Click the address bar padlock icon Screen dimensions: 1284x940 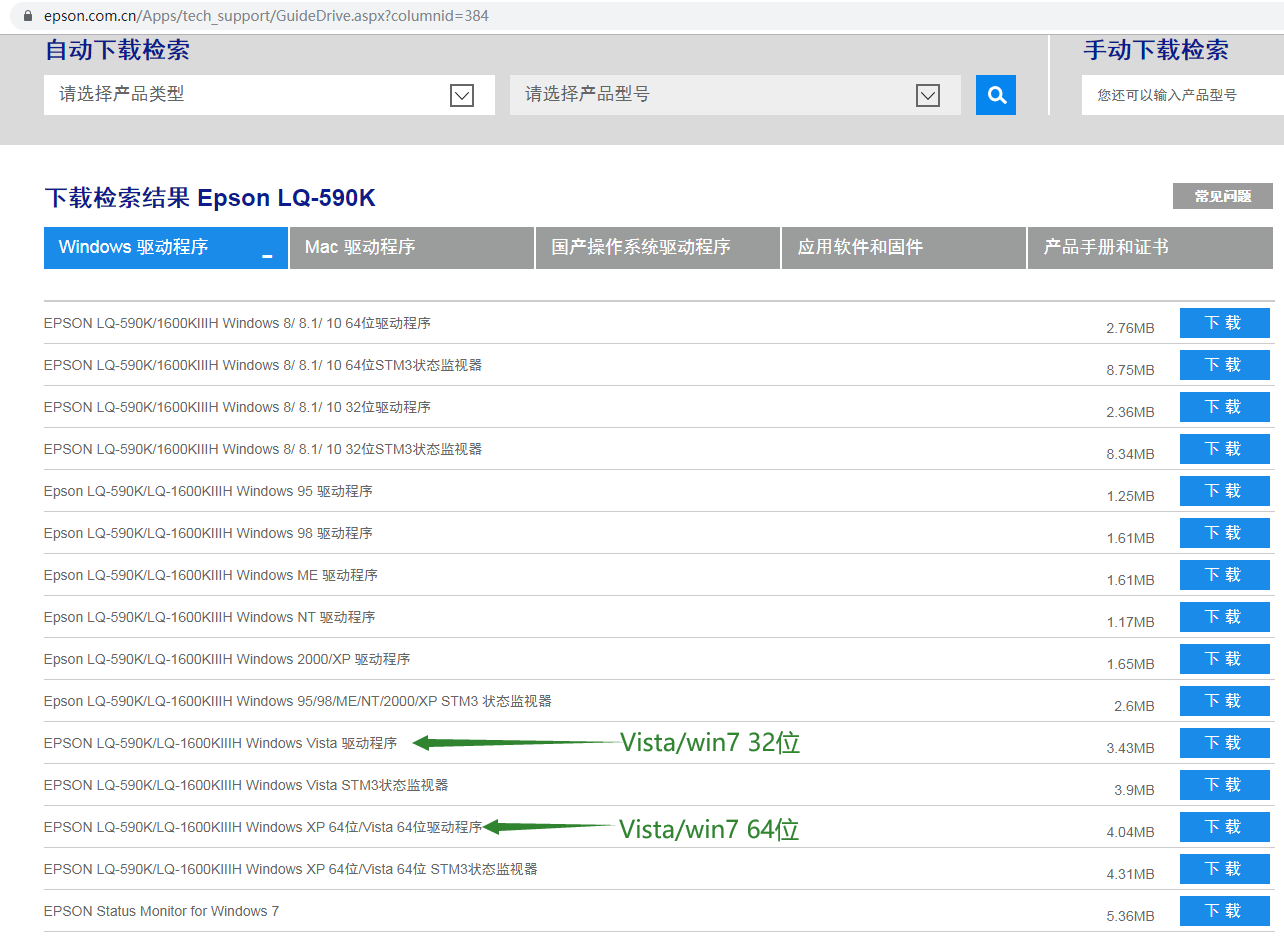tap(28, 16)
